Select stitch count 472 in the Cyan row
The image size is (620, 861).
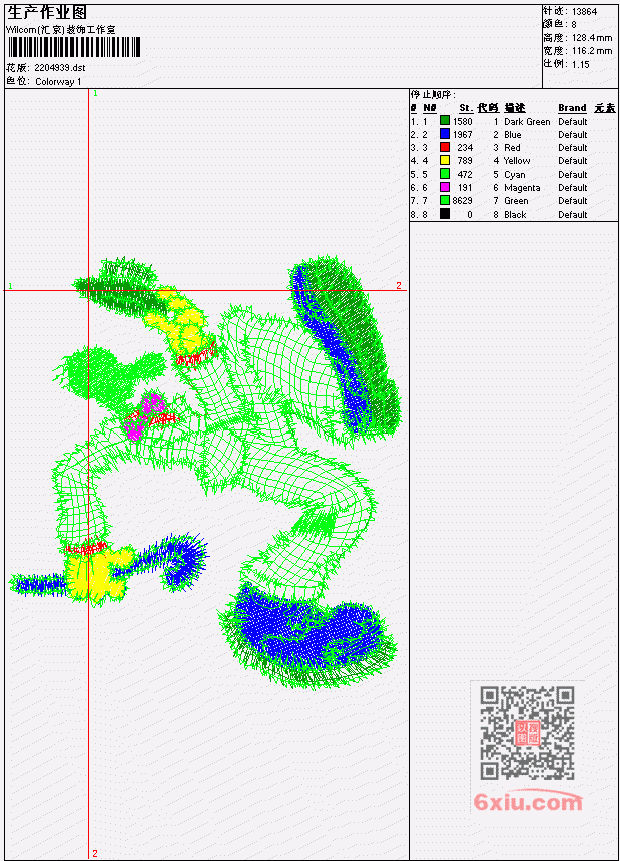point(465,175)
